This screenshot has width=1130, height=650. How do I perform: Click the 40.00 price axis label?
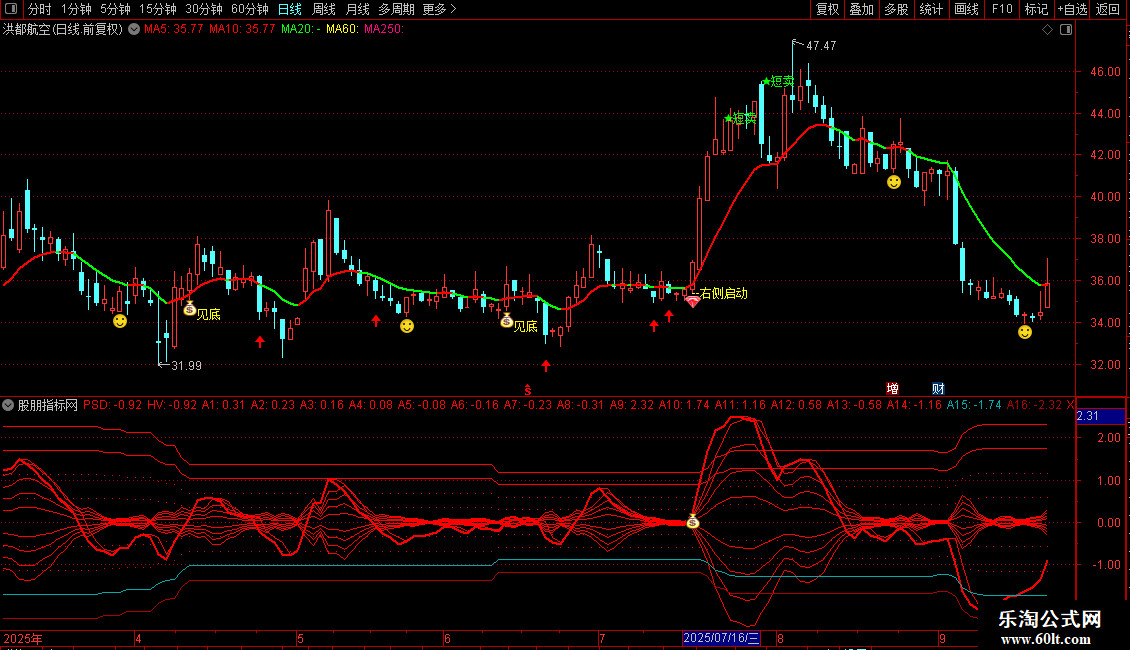click(1105, 197)
